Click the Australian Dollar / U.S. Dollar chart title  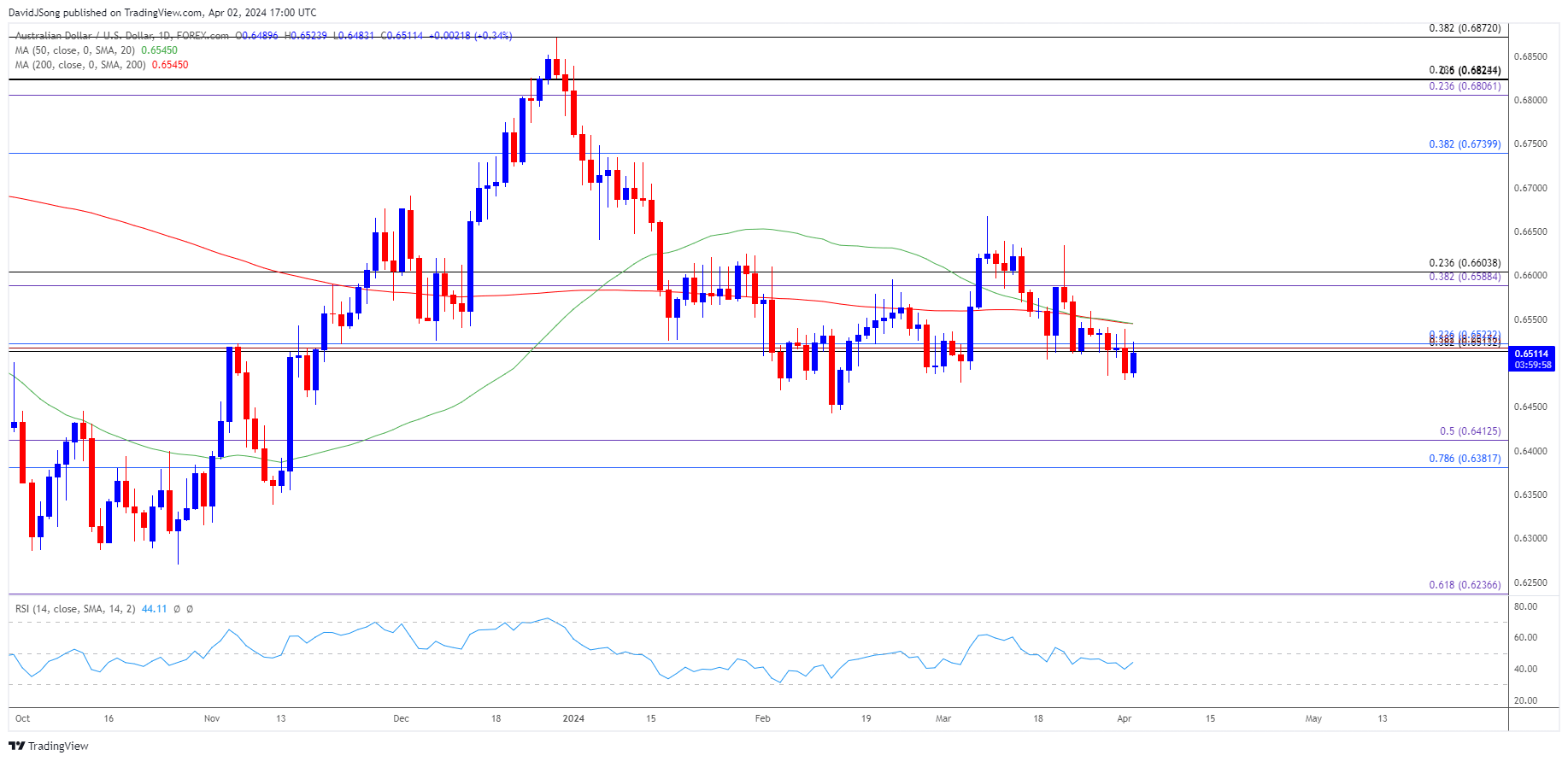[122, 36]
